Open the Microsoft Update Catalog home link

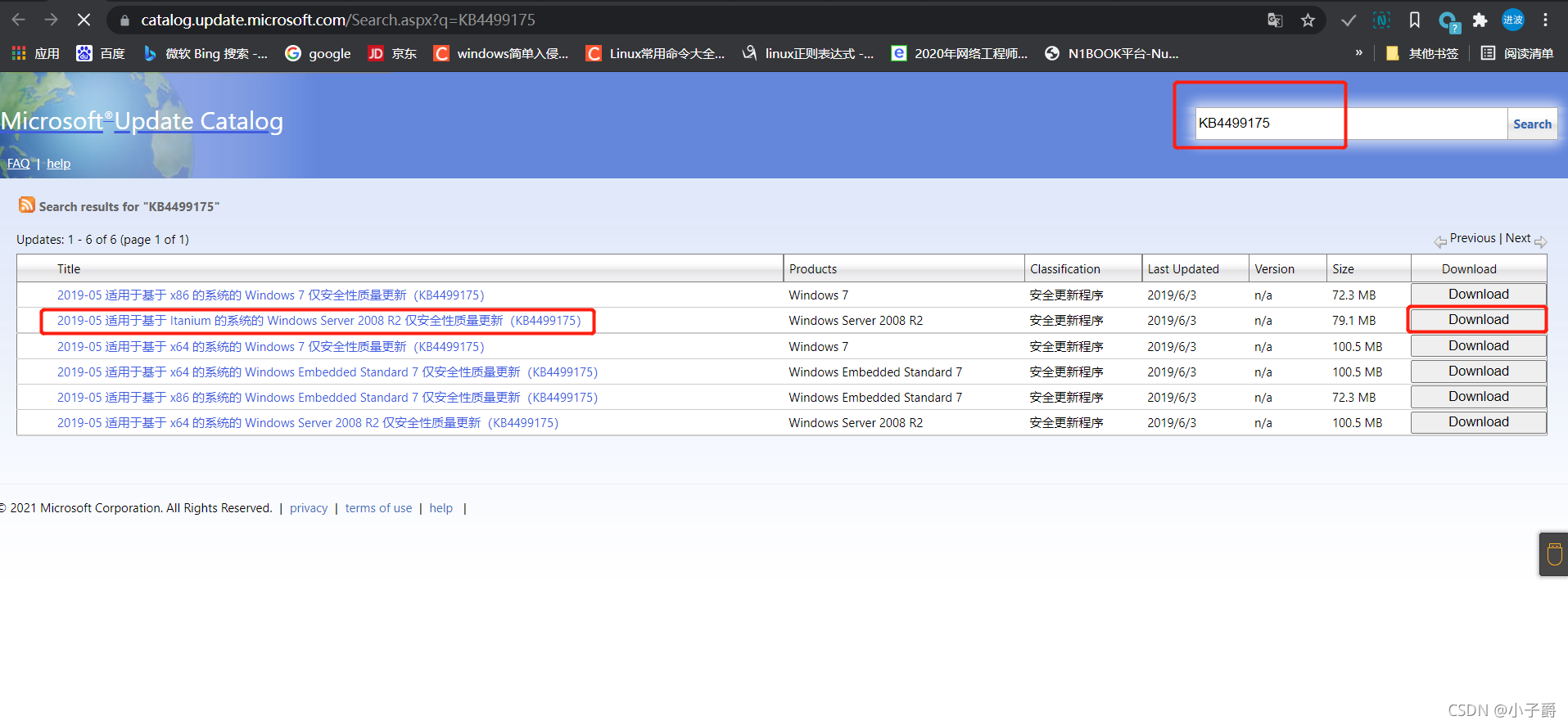click(x=142, y=121)
